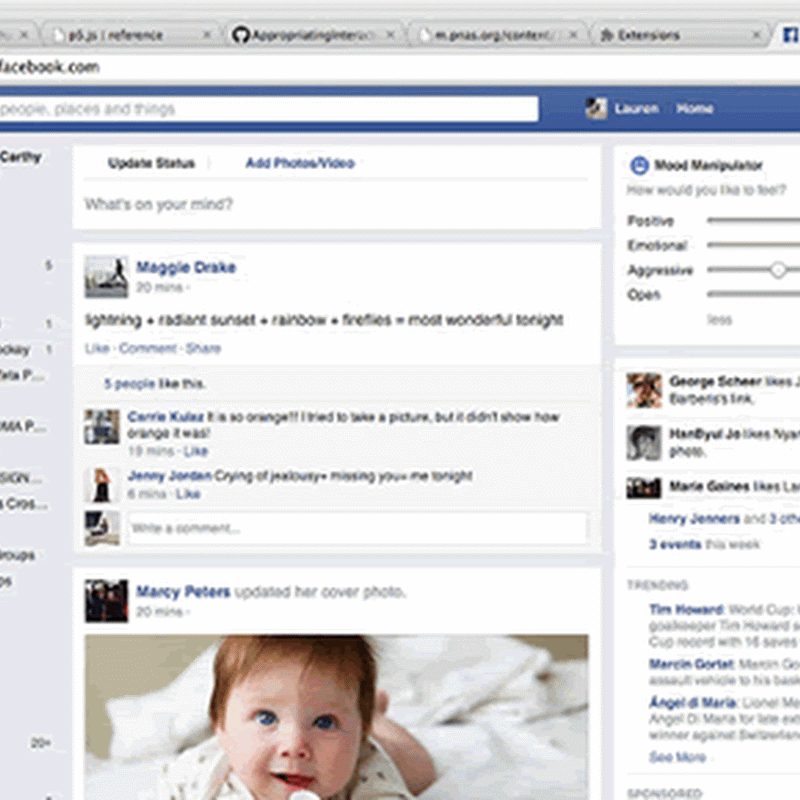This screenshot has width=800, height=800.
Task: Open Marcy Peters' name link
Action: [183, 591]
